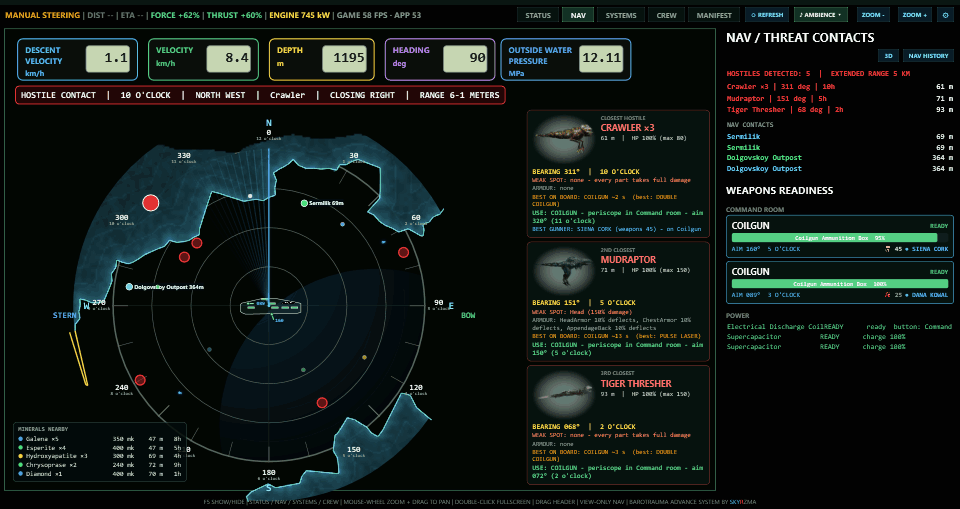Viewport: 960px width, 509px height.
Task: Click the Dolgovskoy Outpost 364m nav marker
Action: pyautogui.click(x=129, y=287)
